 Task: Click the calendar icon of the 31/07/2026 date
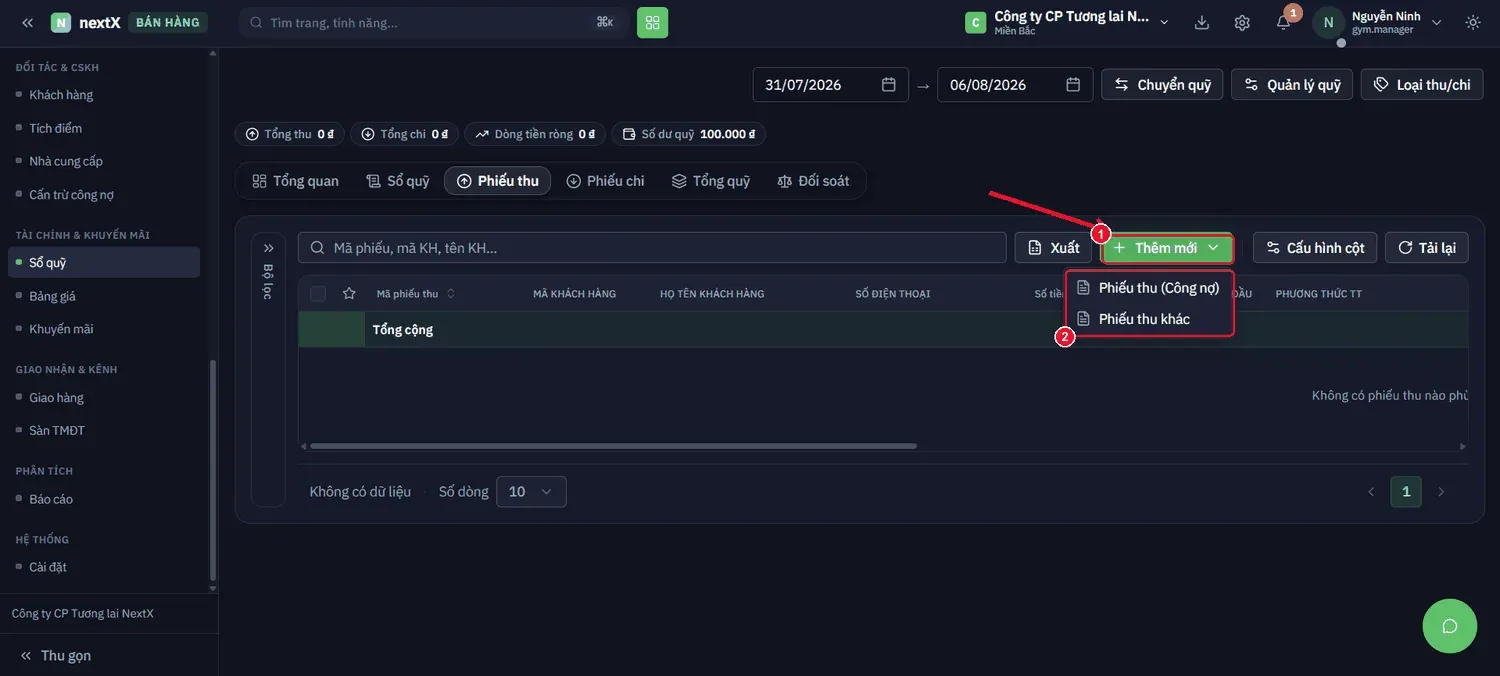coord(888,85)
